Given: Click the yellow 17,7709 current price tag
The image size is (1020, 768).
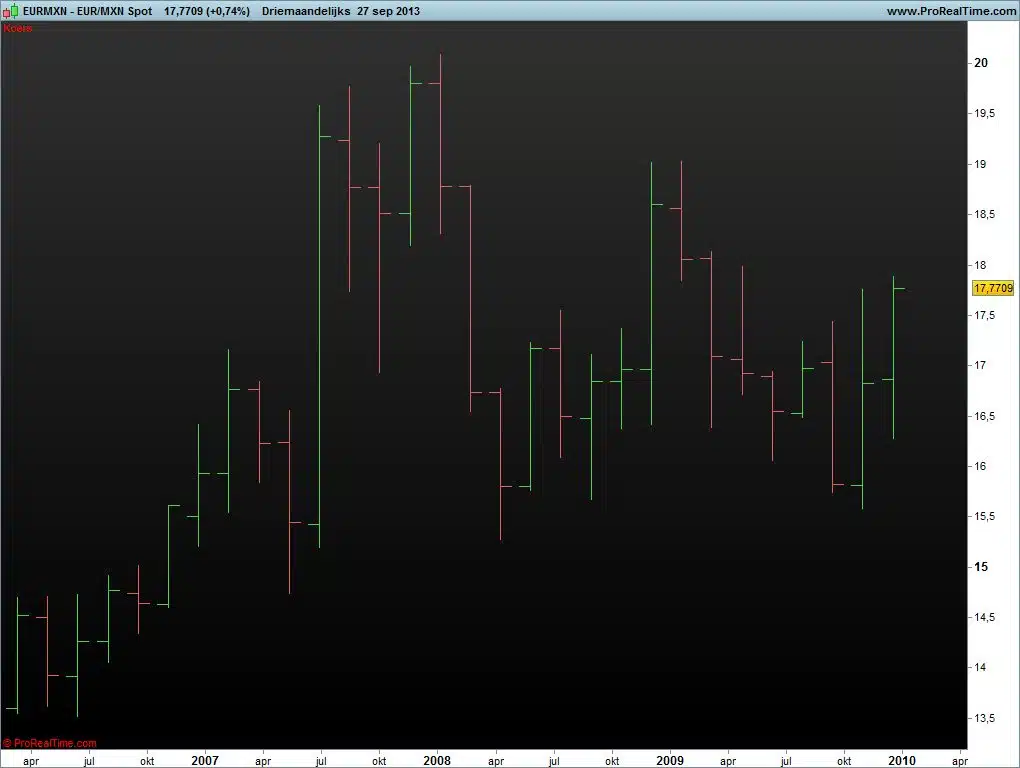Looking at the screenshot, I should (993, 288).
